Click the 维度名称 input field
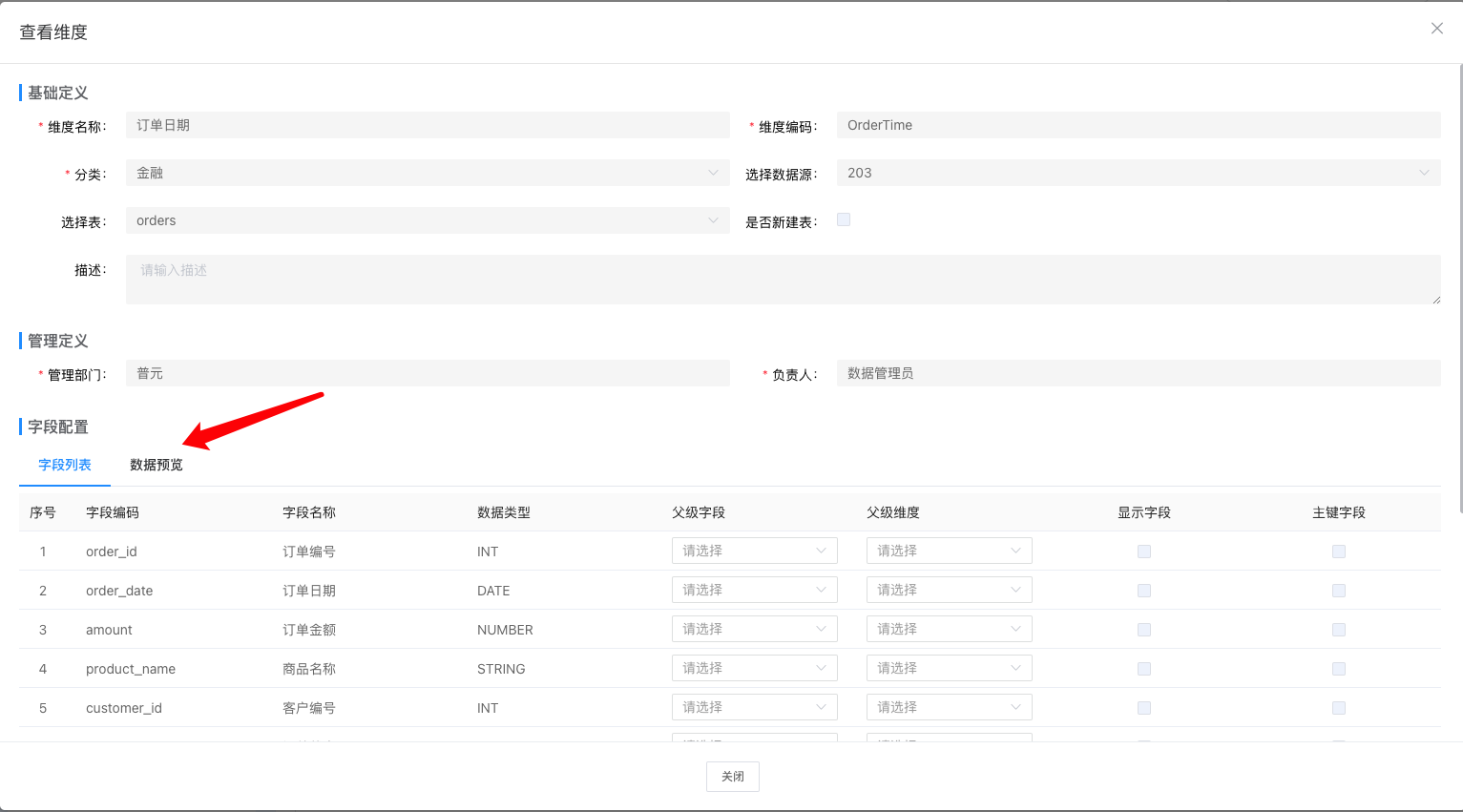 (428, 125)
